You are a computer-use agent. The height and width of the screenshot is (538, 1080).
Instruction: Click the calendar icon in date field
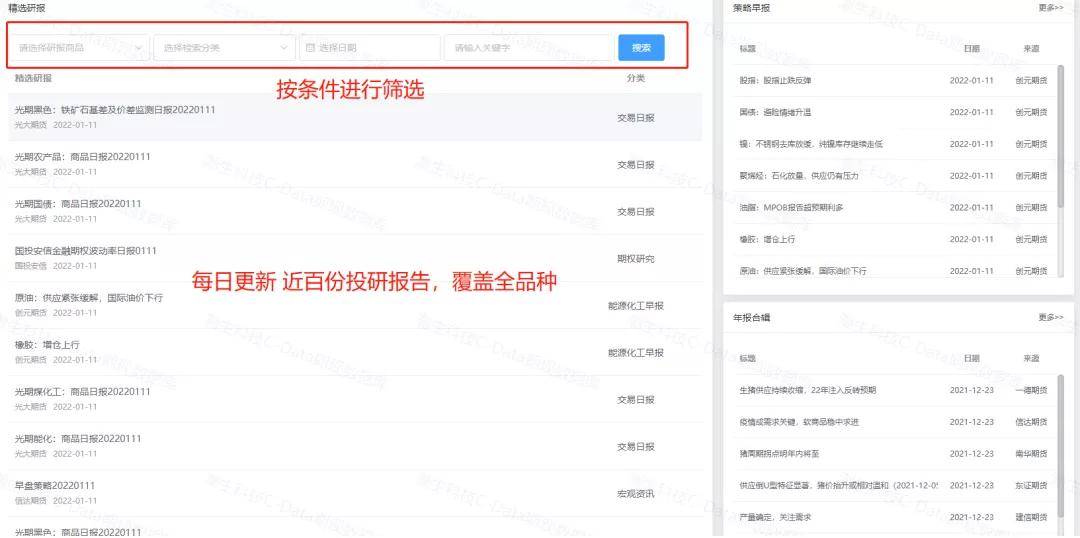click(310, 48)
